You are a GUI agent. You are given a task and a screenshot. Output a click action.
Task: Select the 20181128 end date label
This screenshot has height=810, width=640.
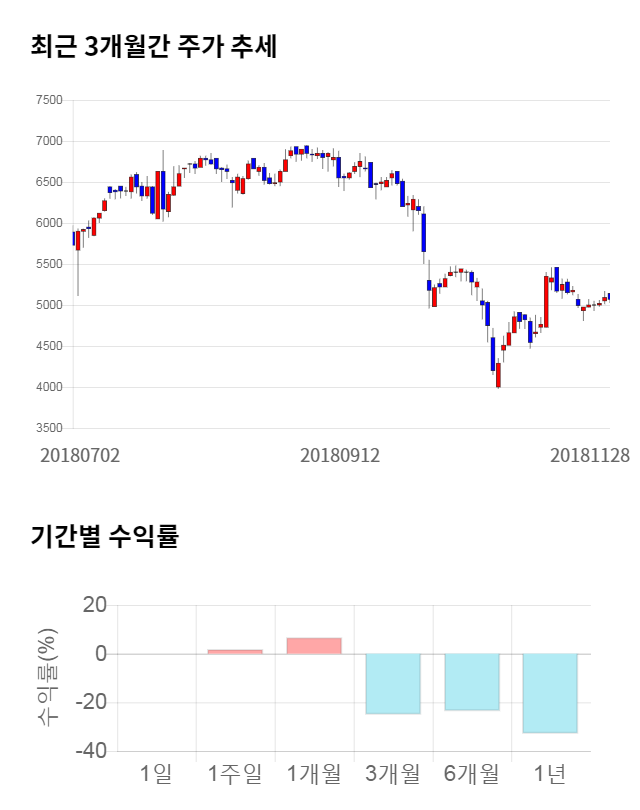click(590, 455)
